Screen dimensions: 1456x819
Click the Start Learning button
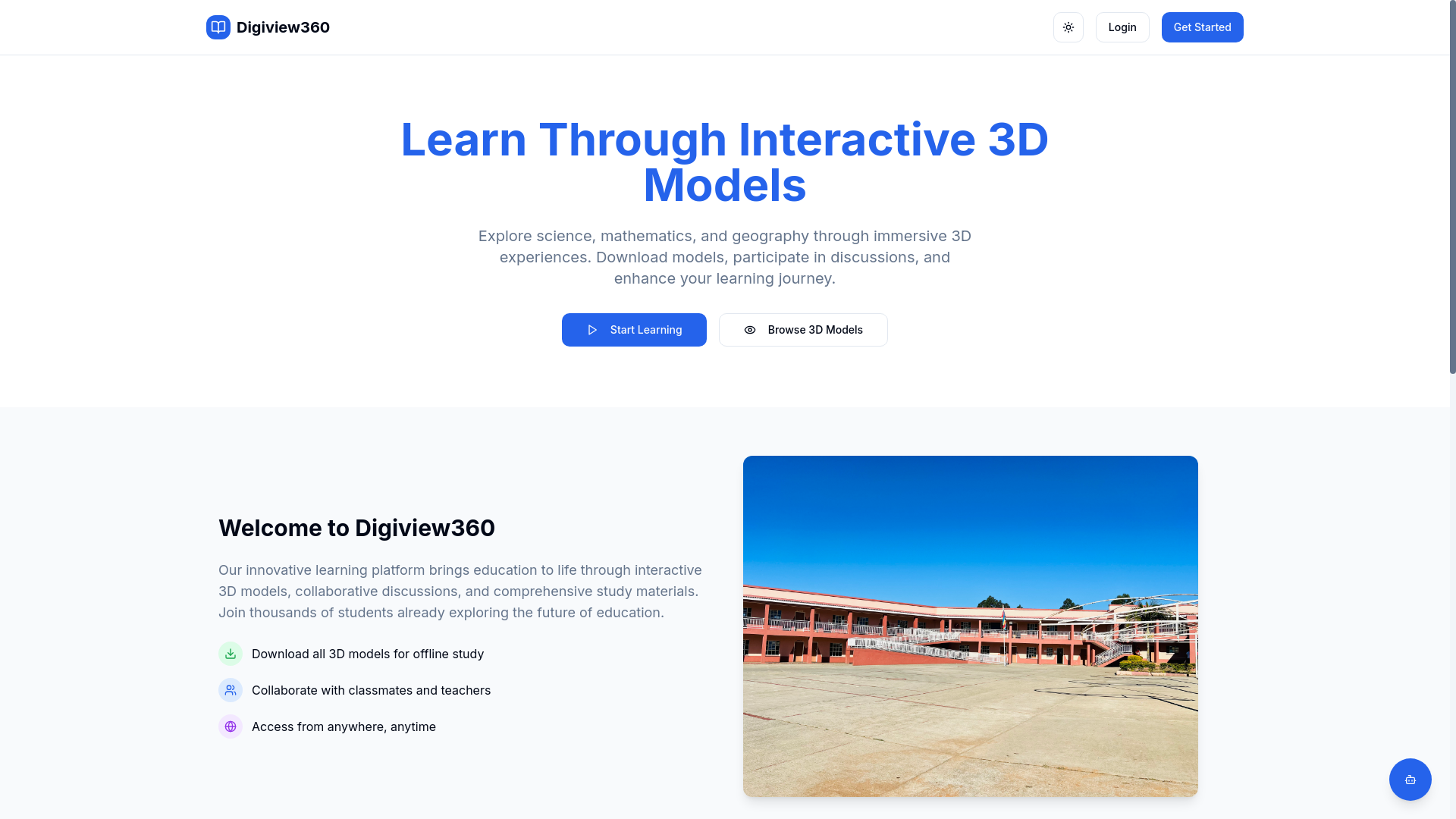tap(634, 330)
